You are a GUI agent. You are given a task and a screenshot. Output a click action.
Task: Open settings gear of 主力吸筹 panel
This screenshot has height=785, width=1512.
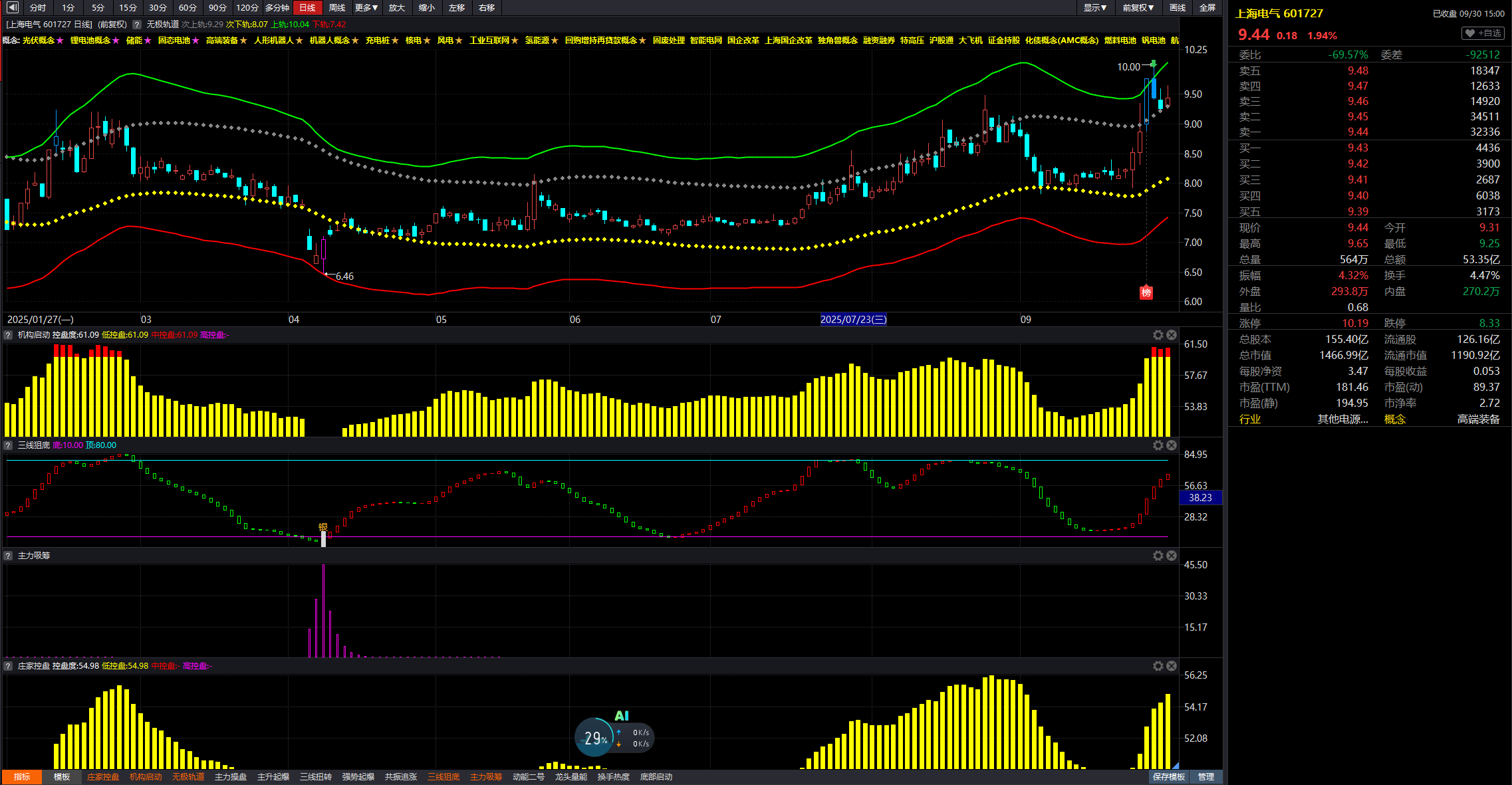1158,556
